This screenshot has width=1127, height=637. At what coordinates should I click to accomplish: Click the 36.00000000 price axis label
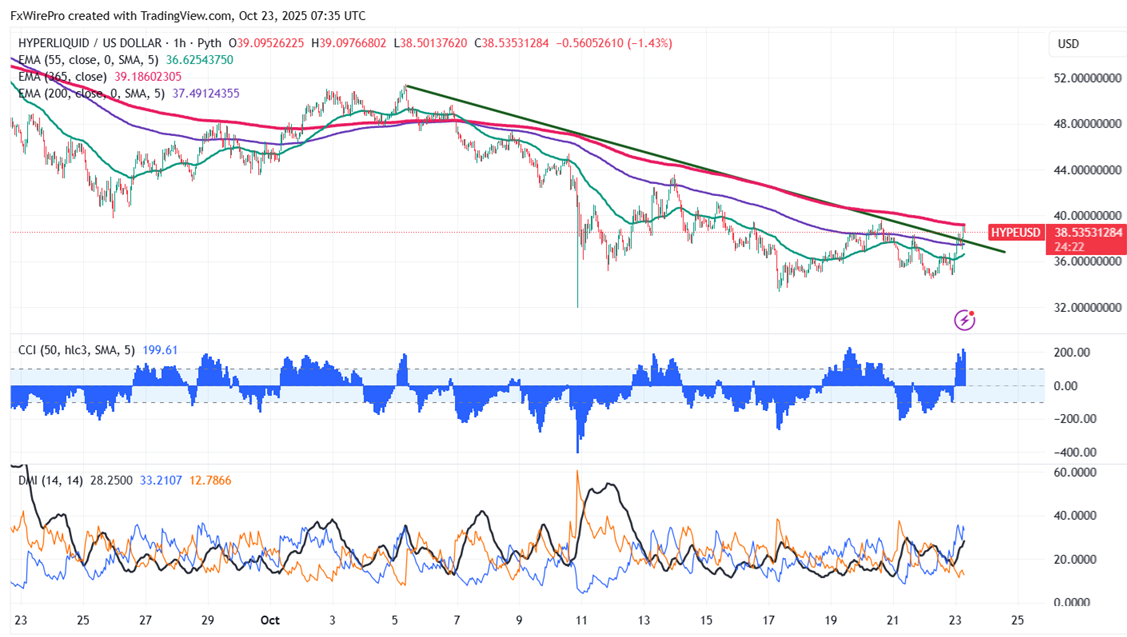(x=1087, y=261)
